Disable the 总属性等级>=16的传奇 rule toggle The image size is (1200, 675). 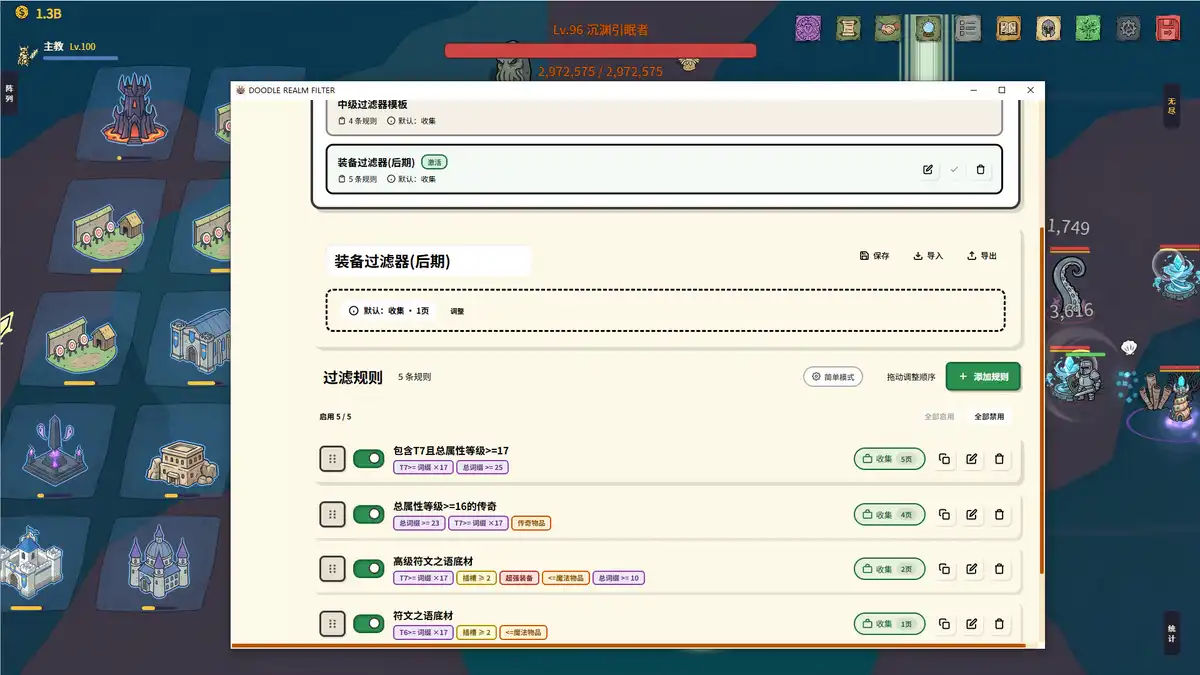369,514
